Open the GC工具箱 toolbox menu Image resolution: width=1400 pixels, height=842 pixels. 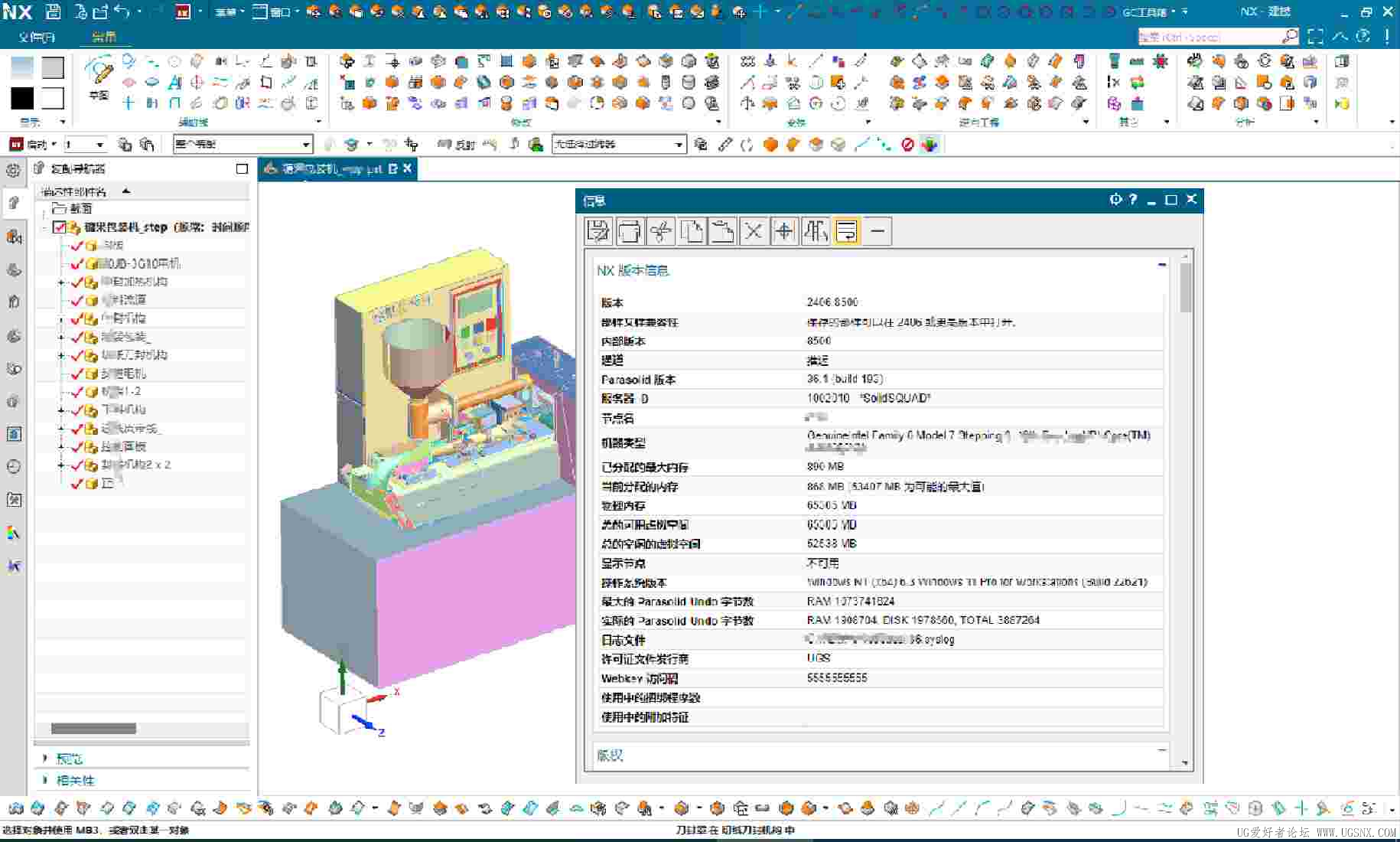pos(1150,11)
